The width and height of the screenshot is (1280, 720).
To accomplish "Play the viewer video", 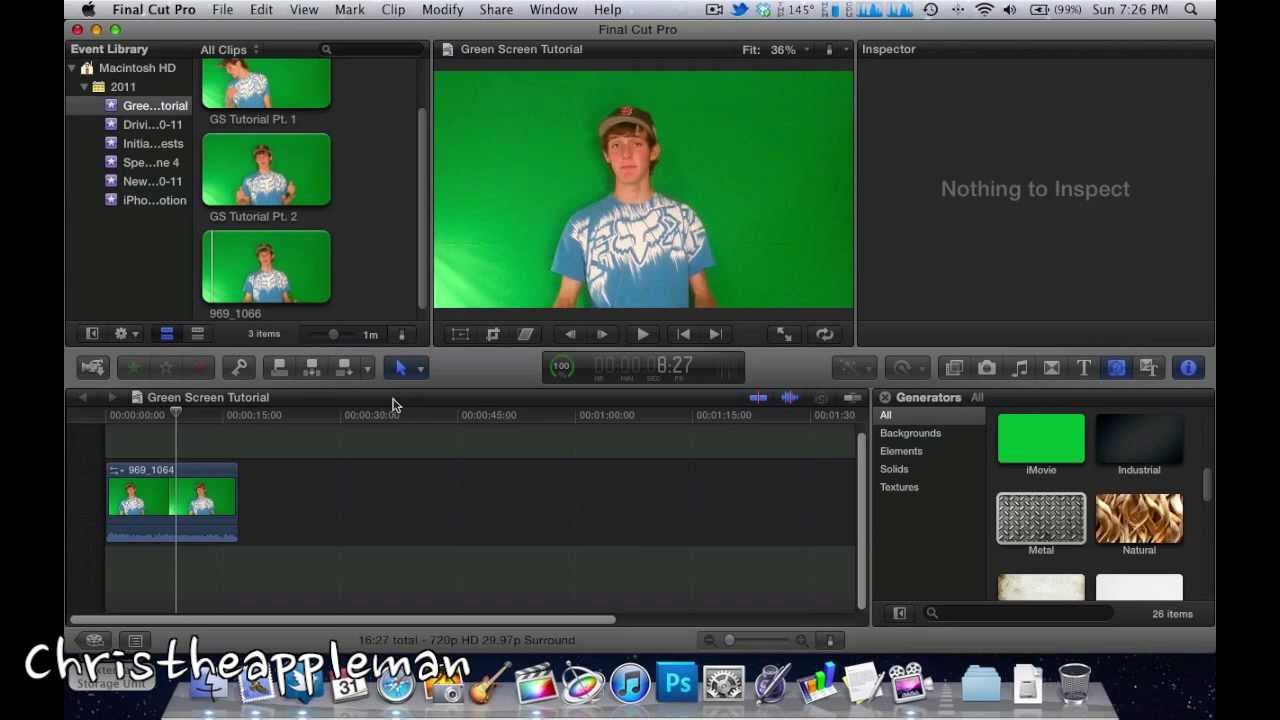I will (643, 335).
